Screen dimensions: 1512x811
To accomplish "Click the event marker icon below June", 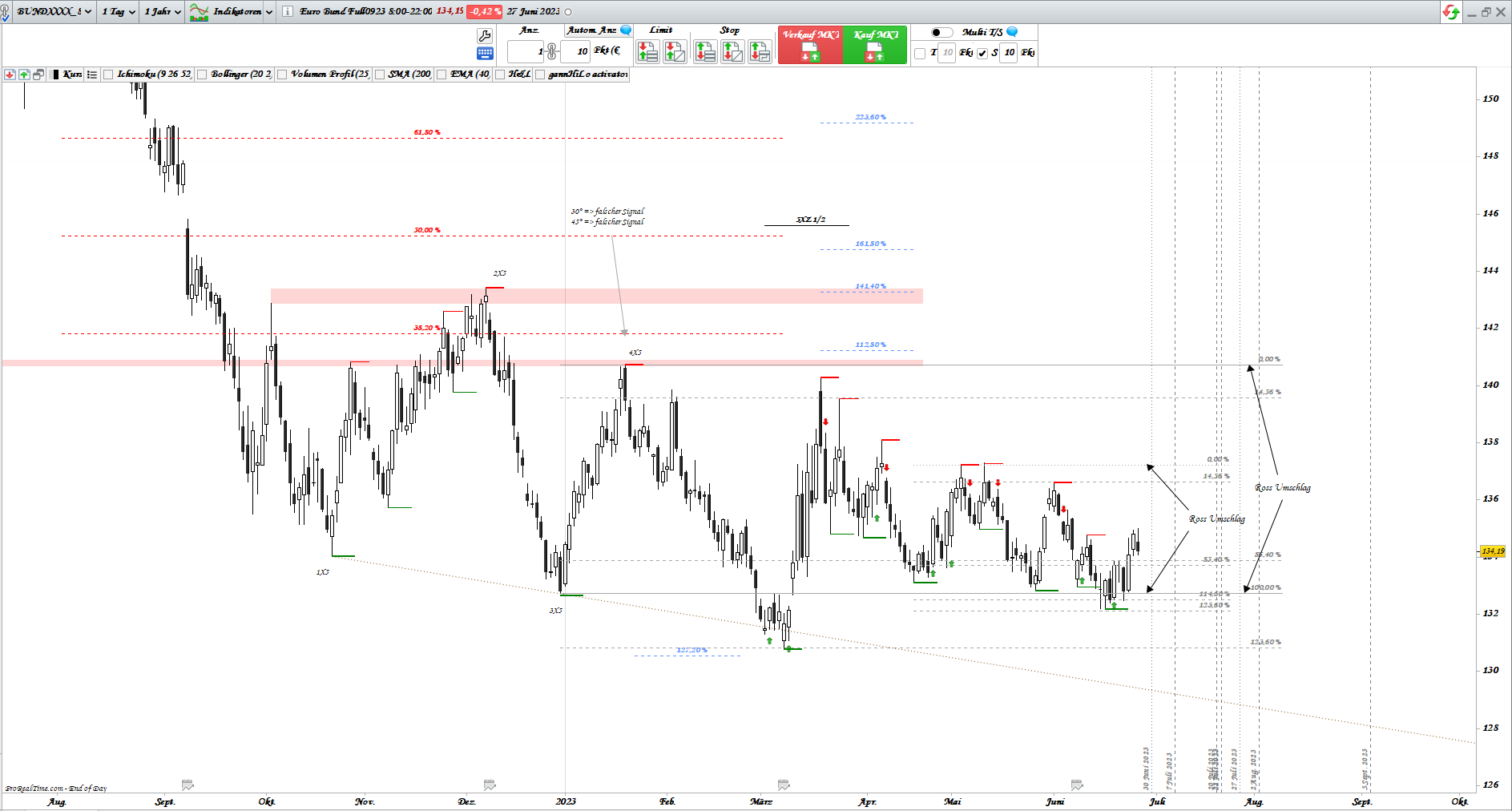I will (x=1077, y=785).
